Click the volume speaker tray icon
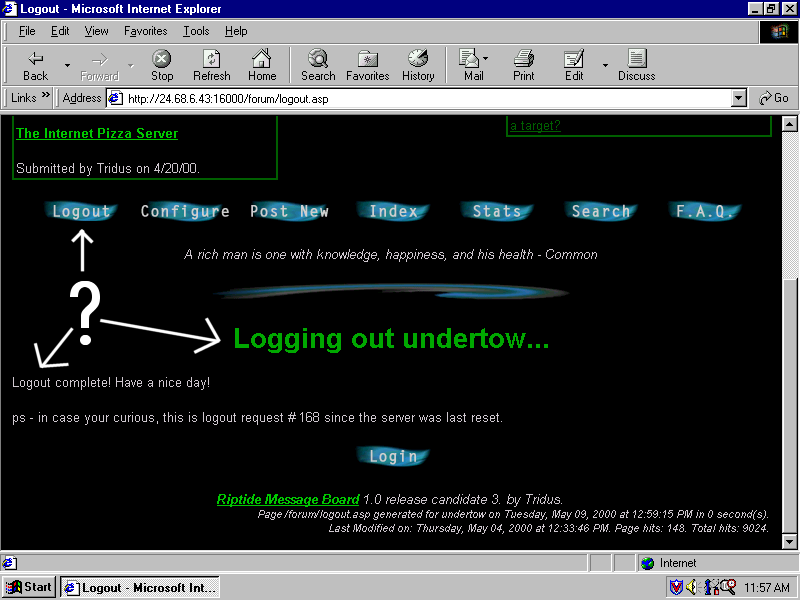800x600 pixels. (x=692, y=587)
